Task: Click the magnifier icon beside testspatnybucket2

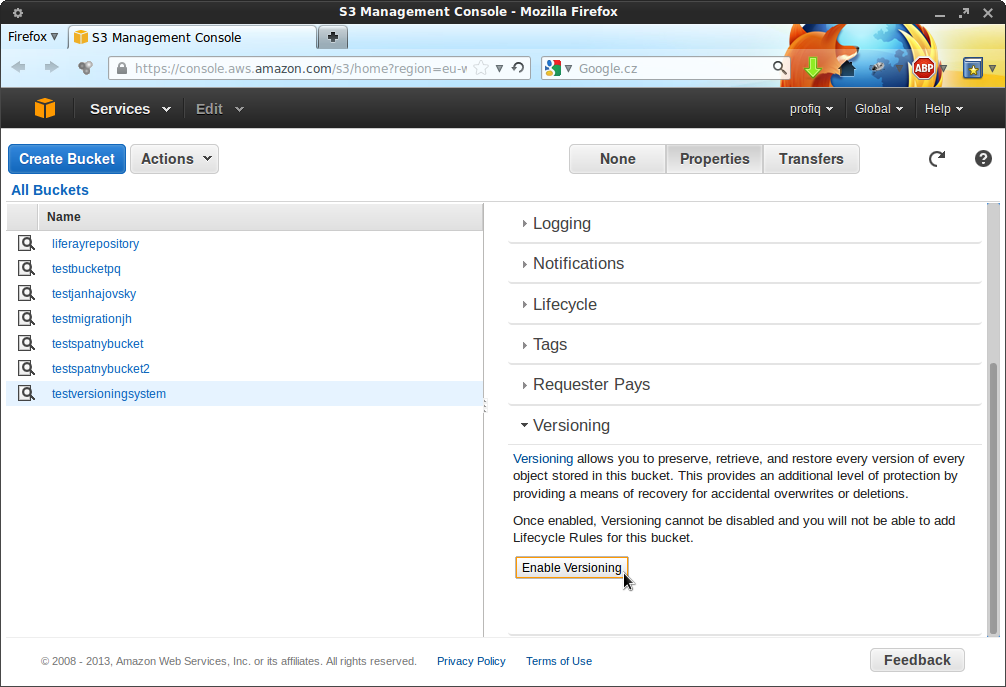Action: [26, 368]
